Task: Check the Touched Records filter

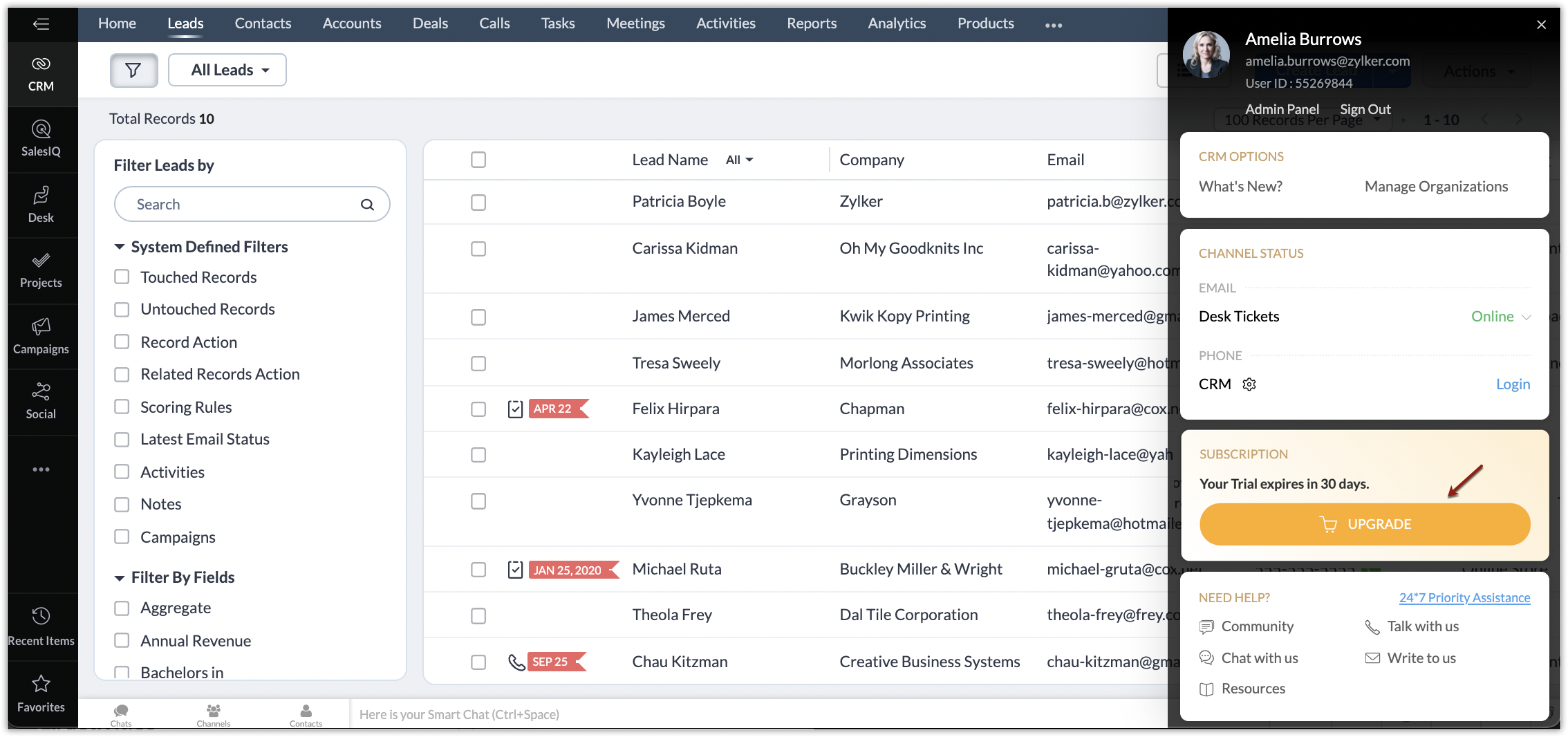Action: 122,277
